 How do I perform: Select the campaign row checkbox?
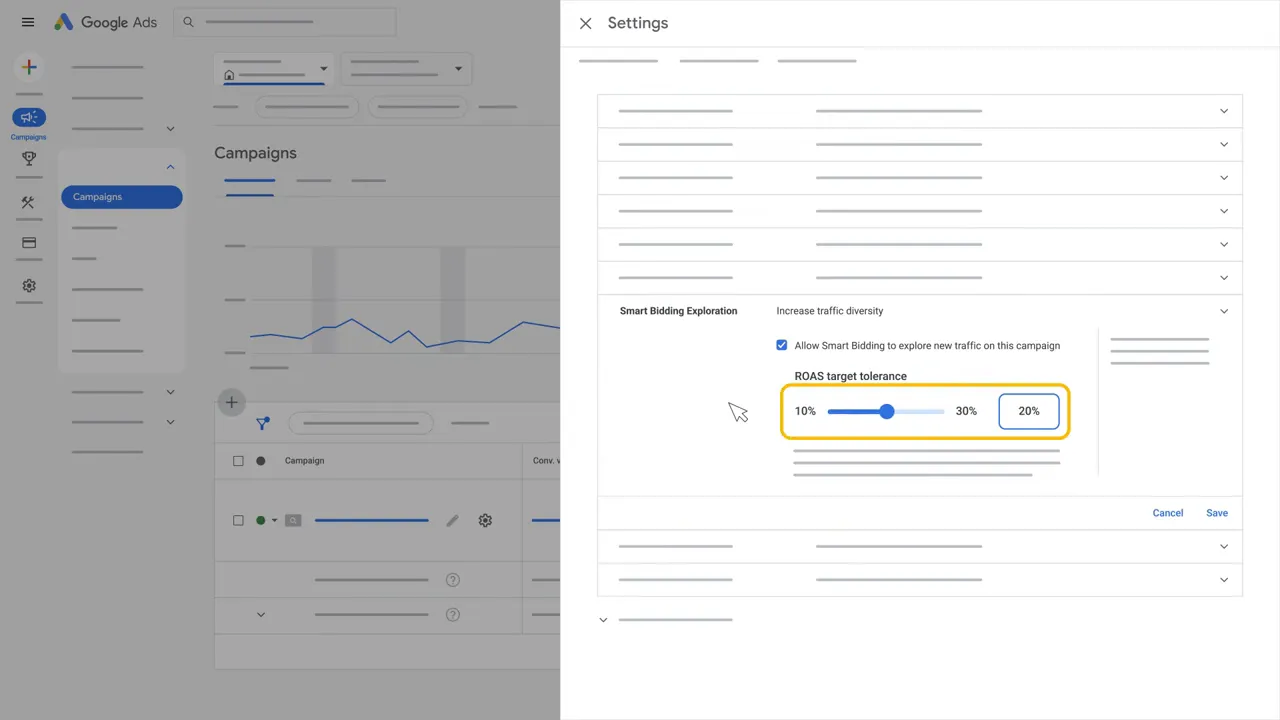point(238,520)
